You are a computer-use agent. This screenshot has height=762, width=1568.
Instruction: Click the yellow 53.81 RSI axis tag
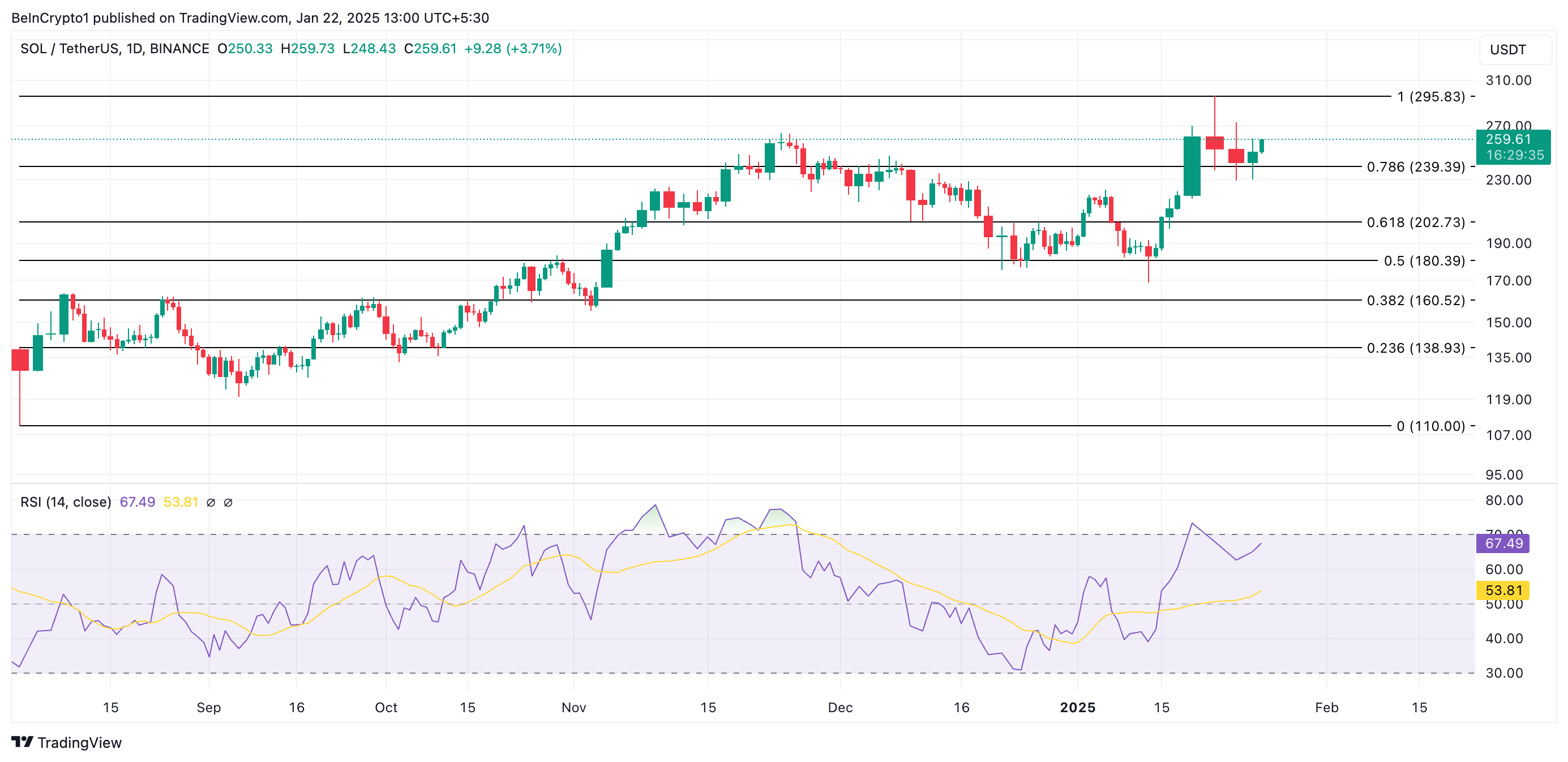tap(1503, 590)
